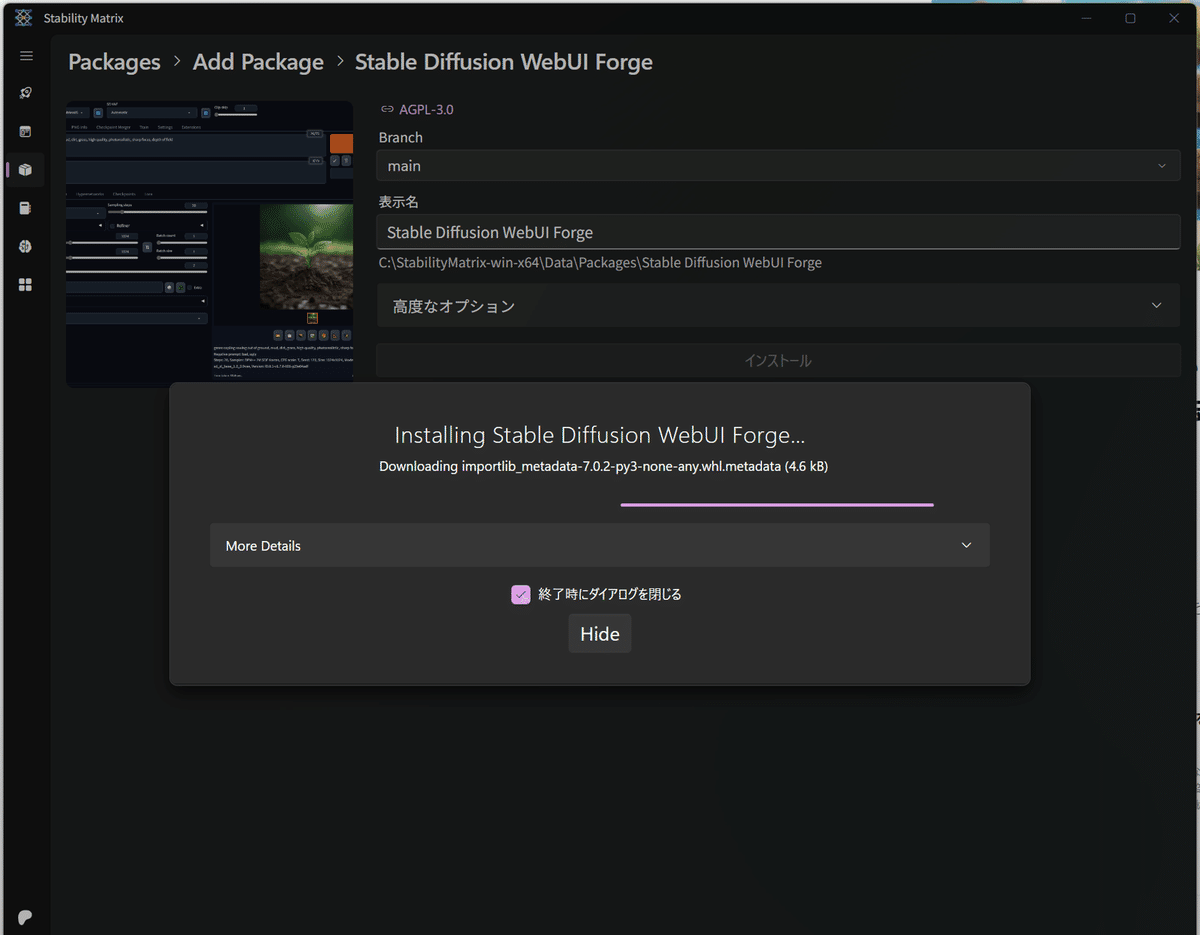Click the download progress bar

coord(777,505)
